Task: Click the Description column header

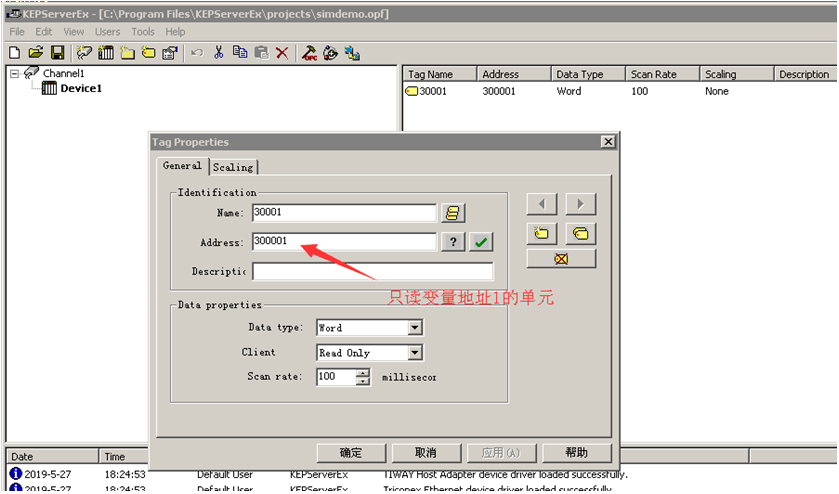Action: click(805, 74)
